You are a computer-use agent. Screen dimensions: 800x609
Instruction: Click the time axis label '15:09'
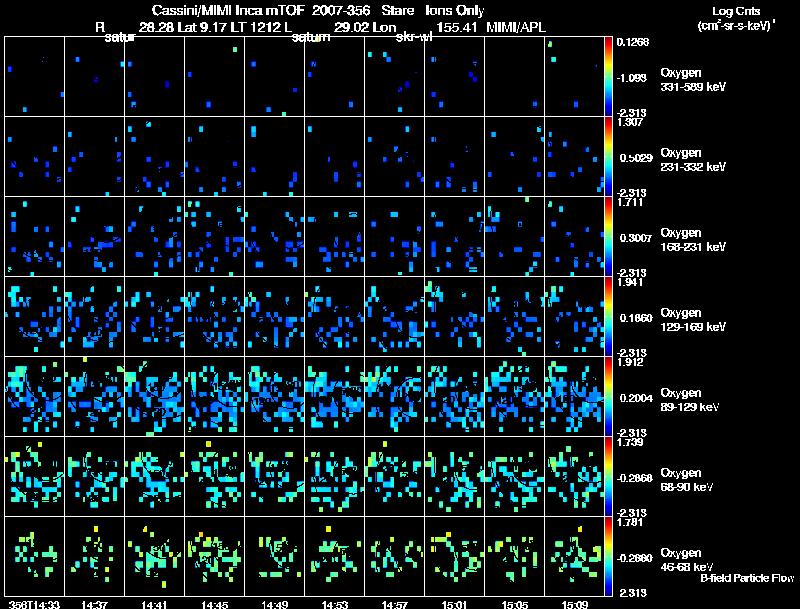(x=574, y=604)
